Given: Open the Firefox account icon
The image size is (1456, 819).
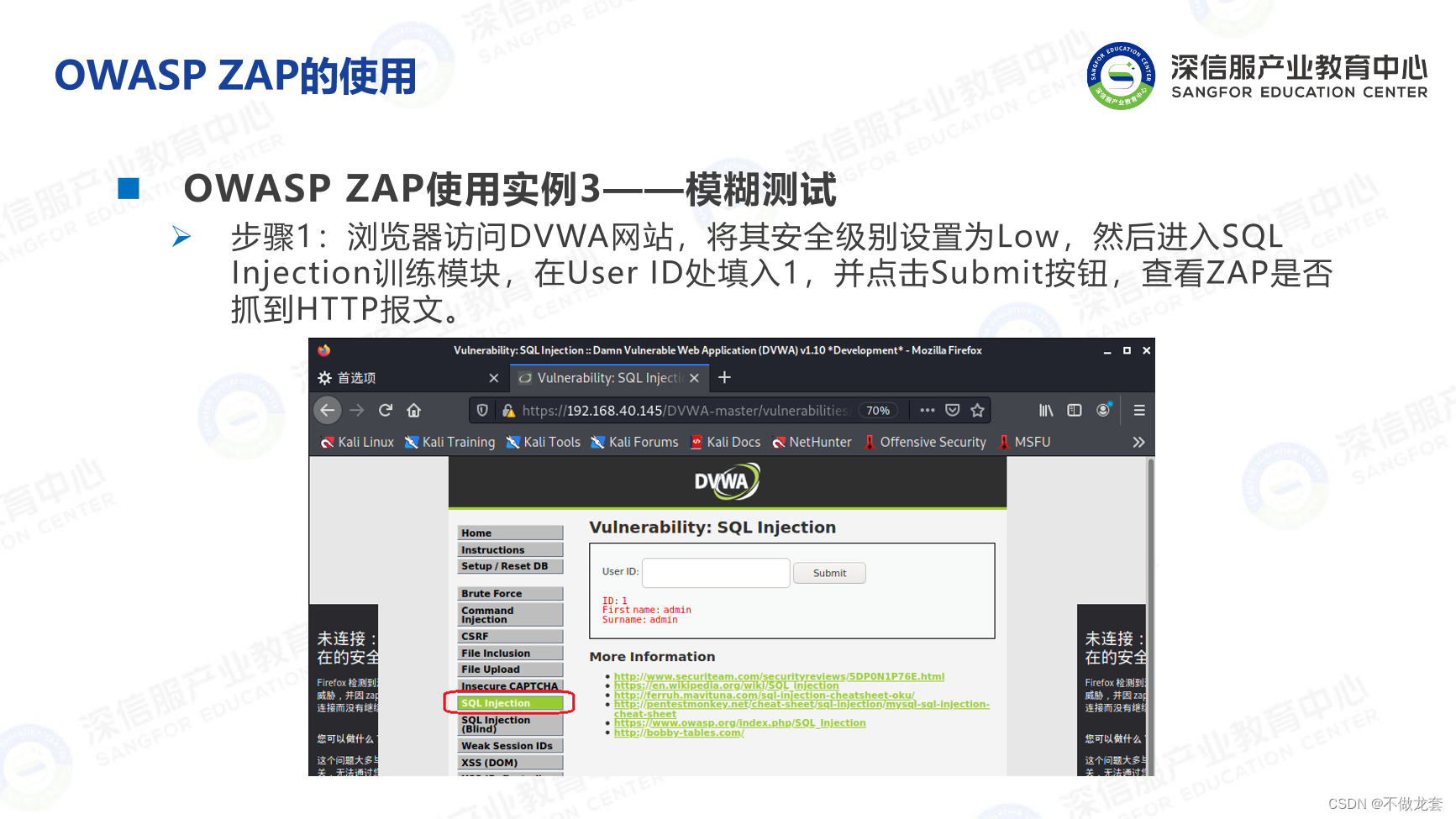Looking at the screenshot, I should point(1103,410).
